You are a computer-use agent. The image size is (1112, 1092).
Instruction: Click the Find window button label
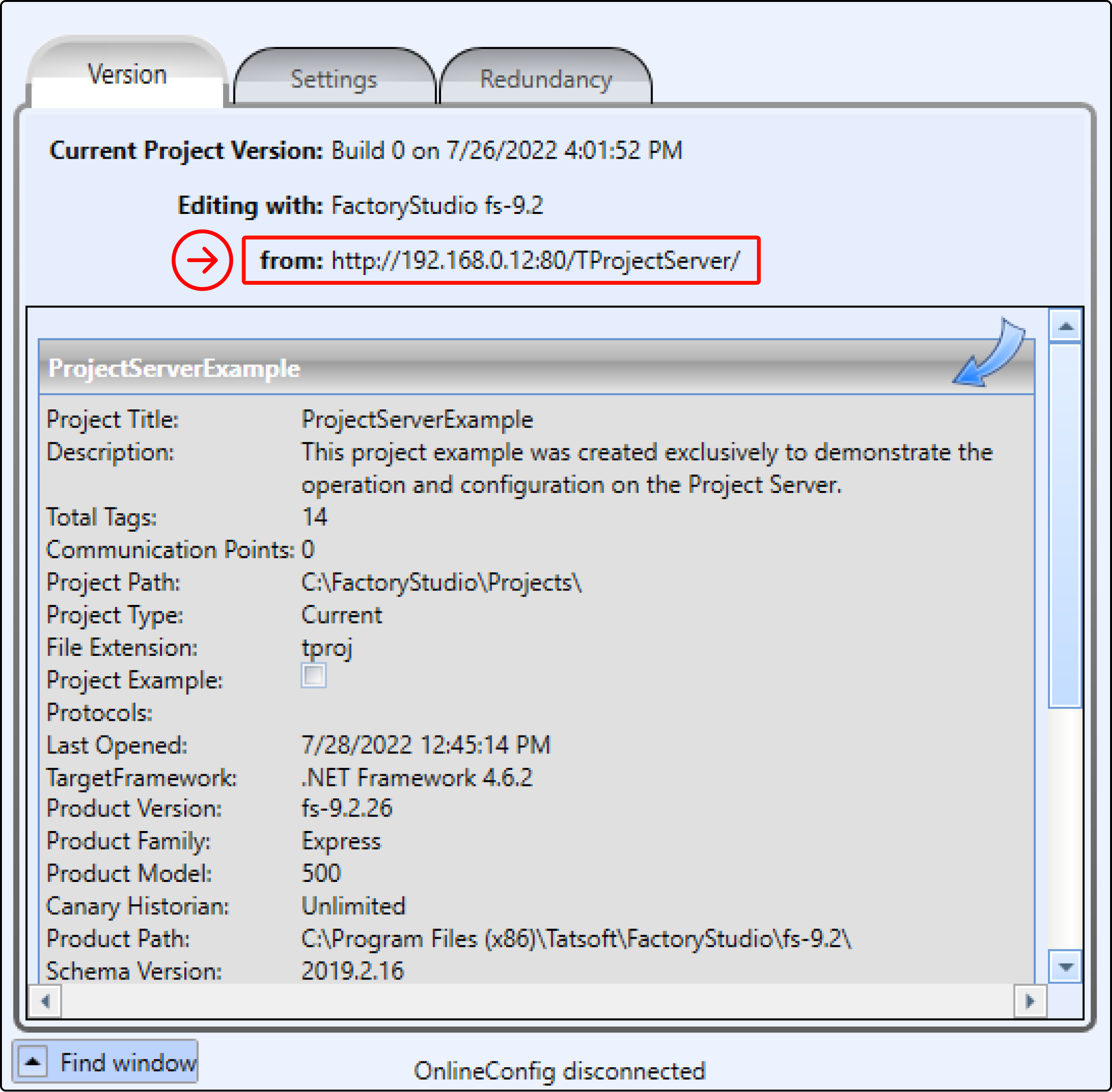[x=129, y=1062]
